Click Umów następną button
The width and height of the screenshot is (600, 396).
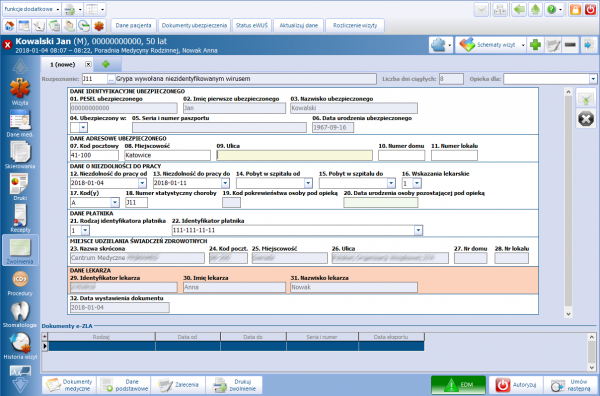571,385
